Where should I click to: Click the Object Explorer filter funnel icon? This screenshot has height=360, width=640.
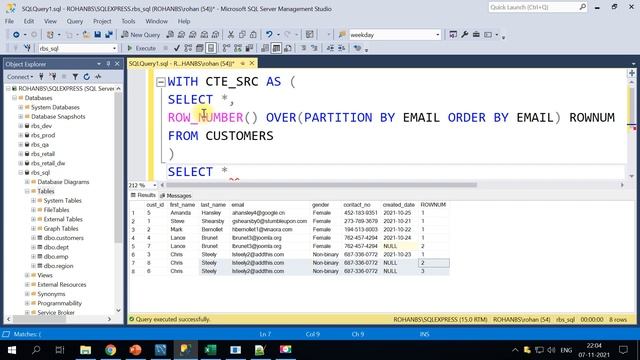(x=75, y=76)
